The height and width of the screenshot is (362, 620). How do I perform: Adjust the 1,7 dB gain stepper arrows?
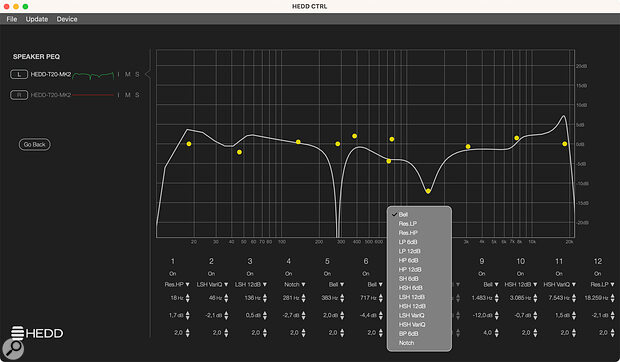click(x=187, y=316)
